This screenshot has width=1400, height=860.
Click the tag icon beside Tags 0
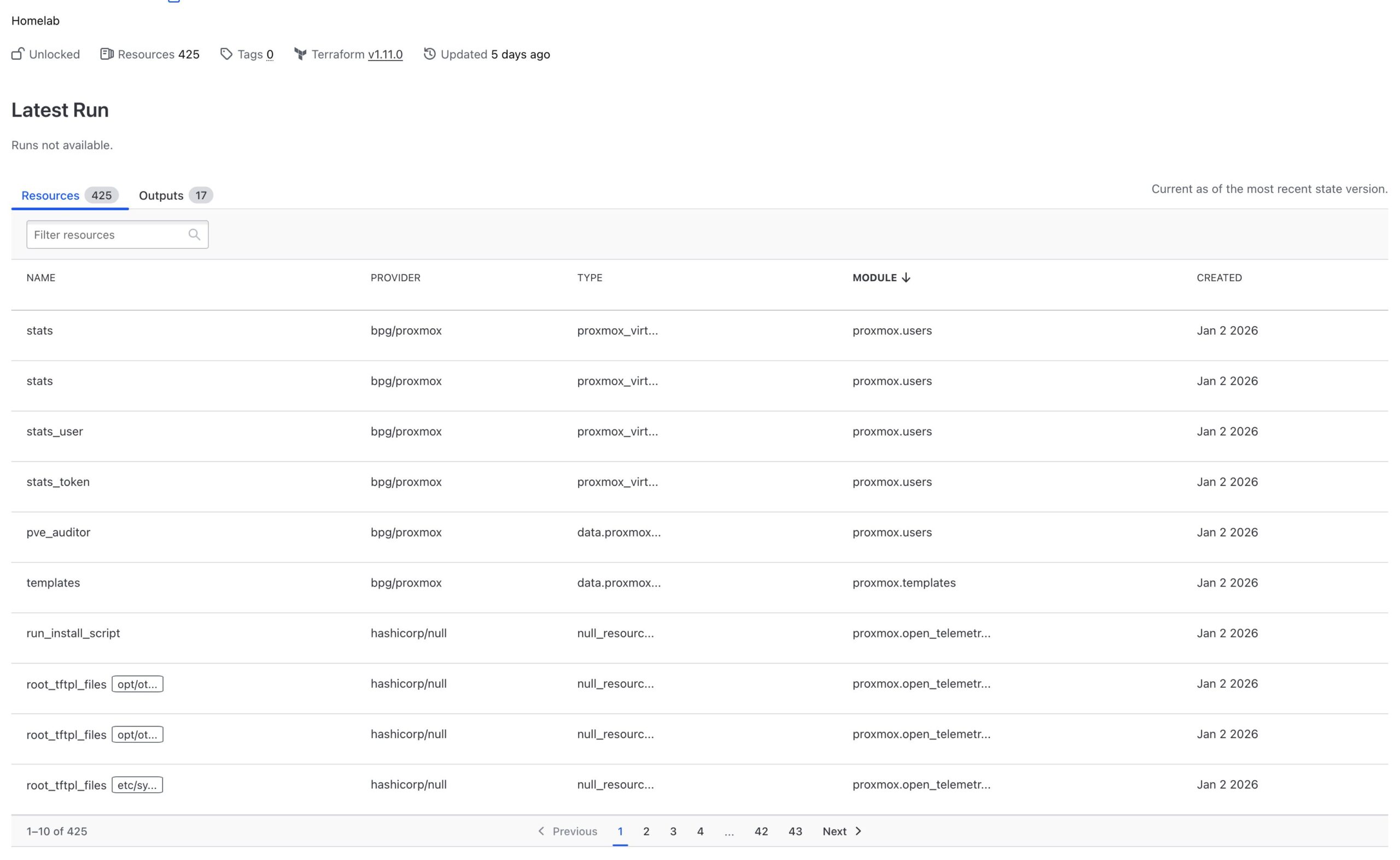tap(226, 54)
